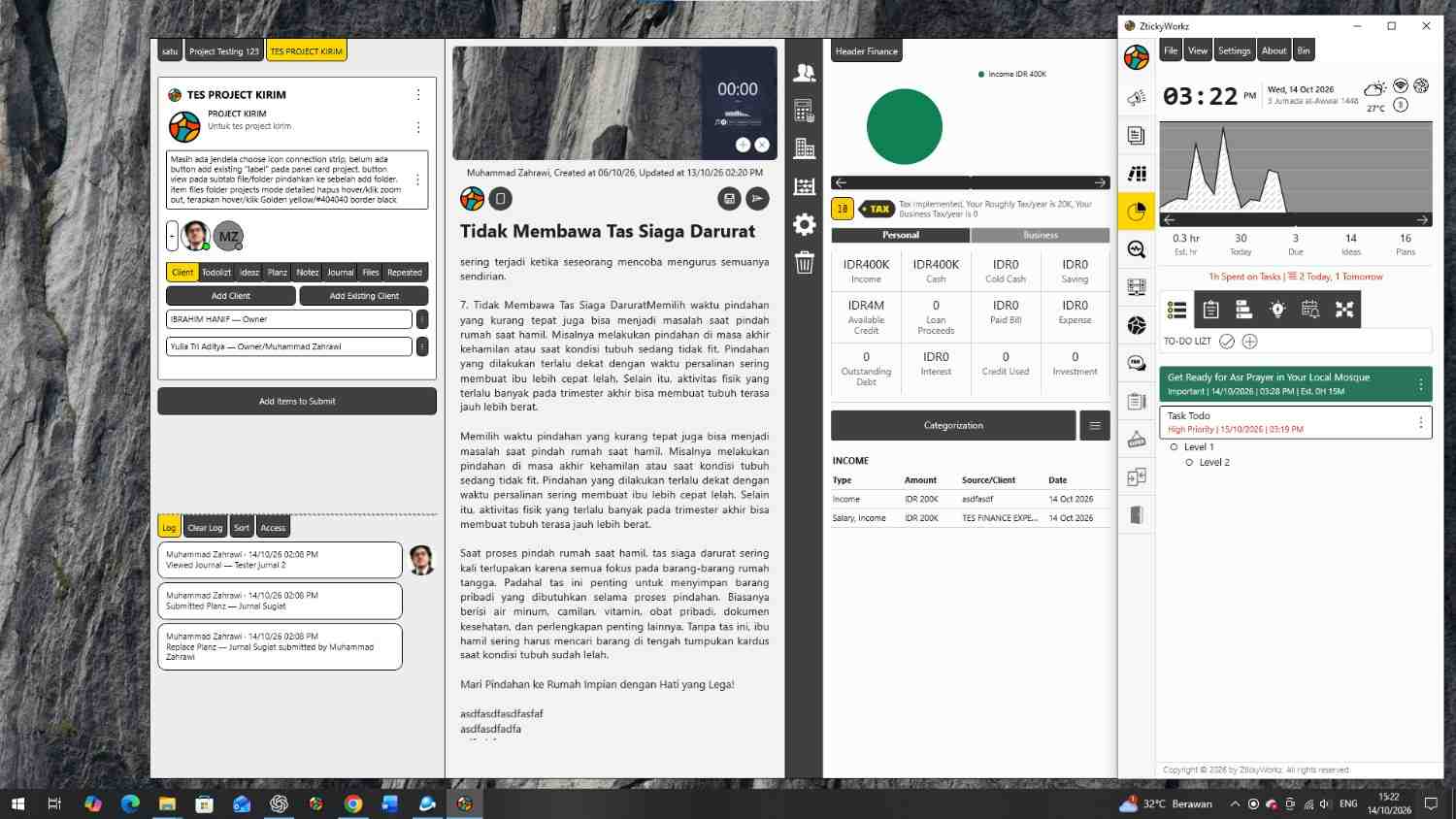
Task: Switch to the Todolizt project subtab
Action: (216, 273)
